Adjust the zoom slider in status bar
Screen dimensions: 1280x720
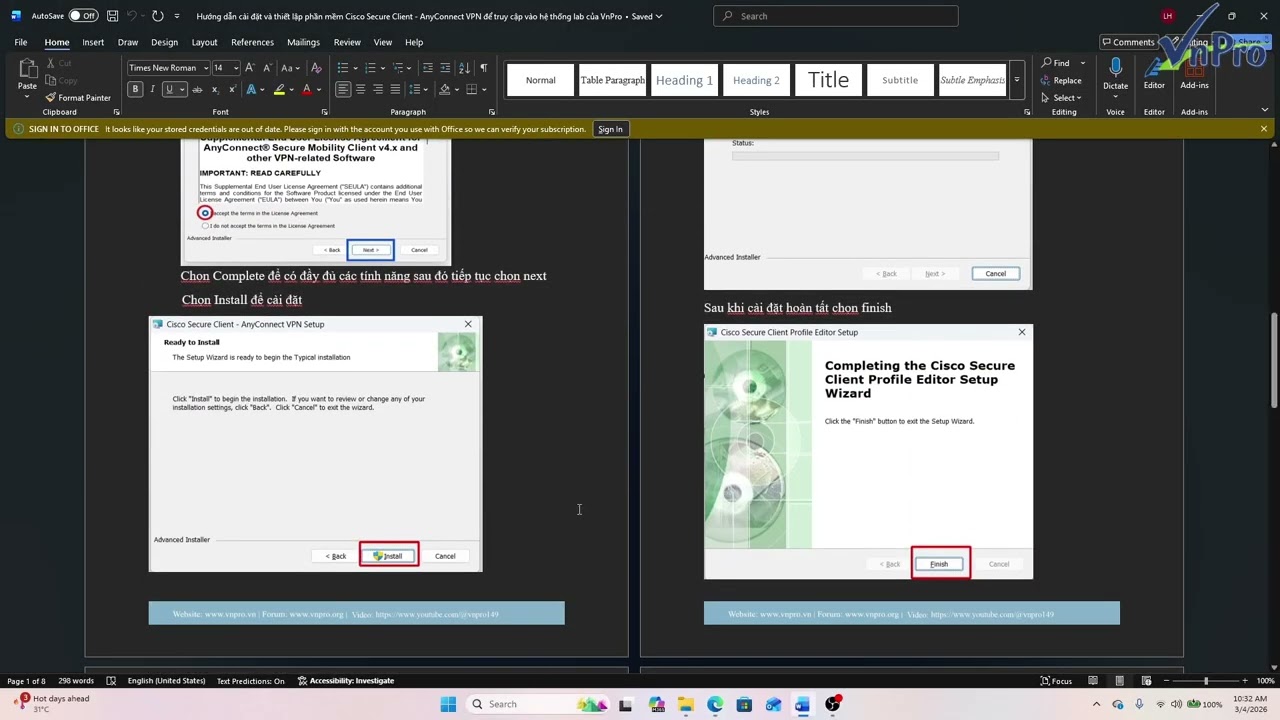(x=1205, y=681)
